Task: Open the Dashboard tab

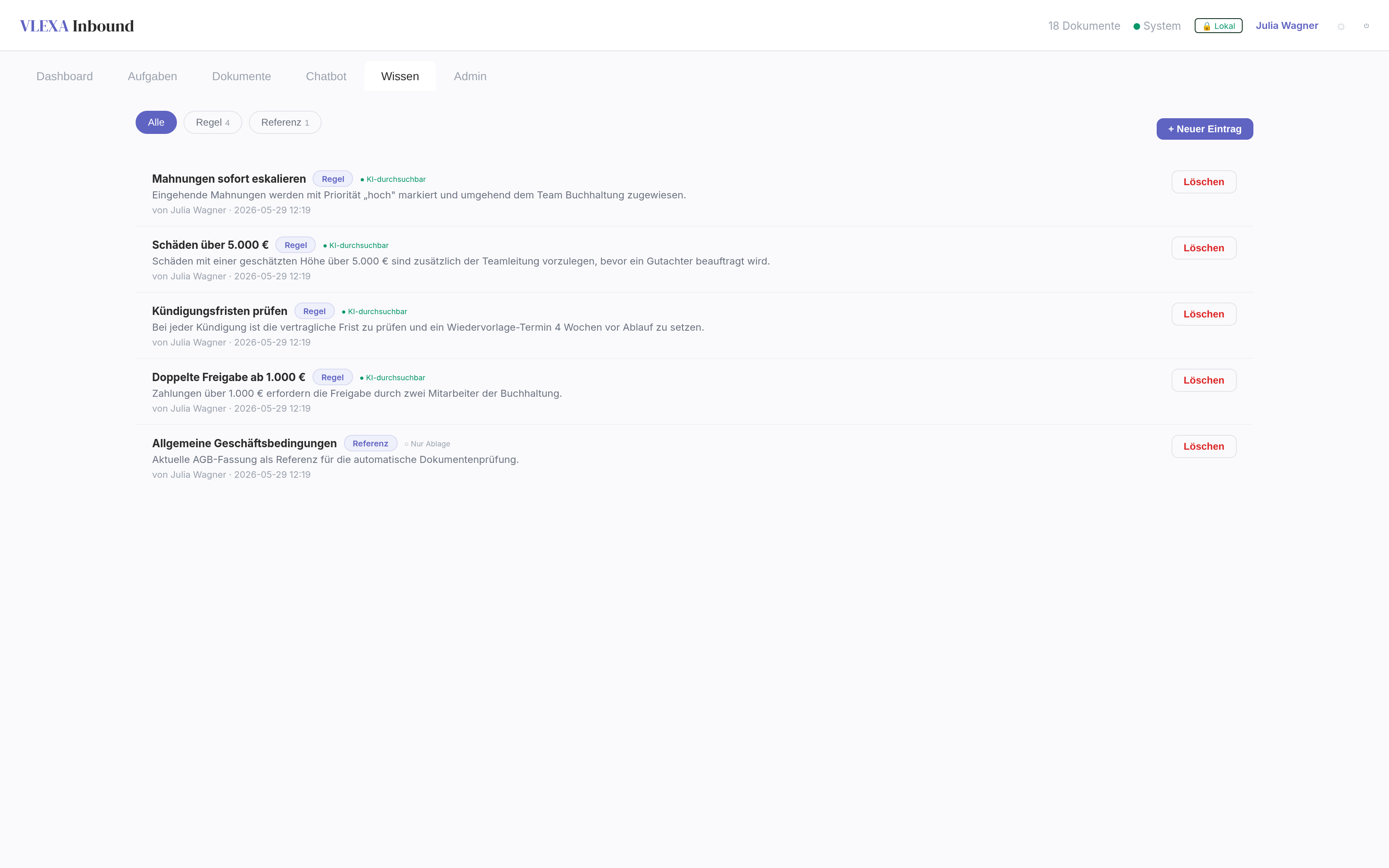Action: (64, 76)
